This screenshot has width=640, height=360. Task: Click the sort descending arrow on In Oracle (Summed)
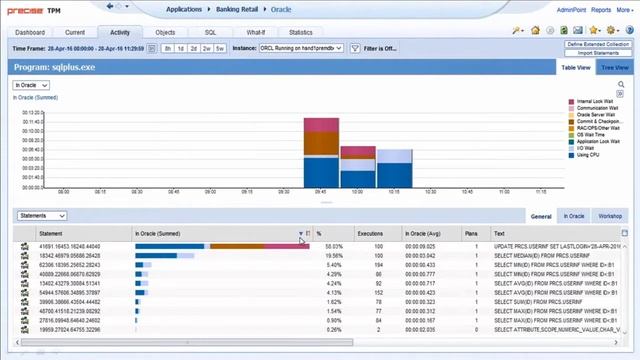point(301,233)
